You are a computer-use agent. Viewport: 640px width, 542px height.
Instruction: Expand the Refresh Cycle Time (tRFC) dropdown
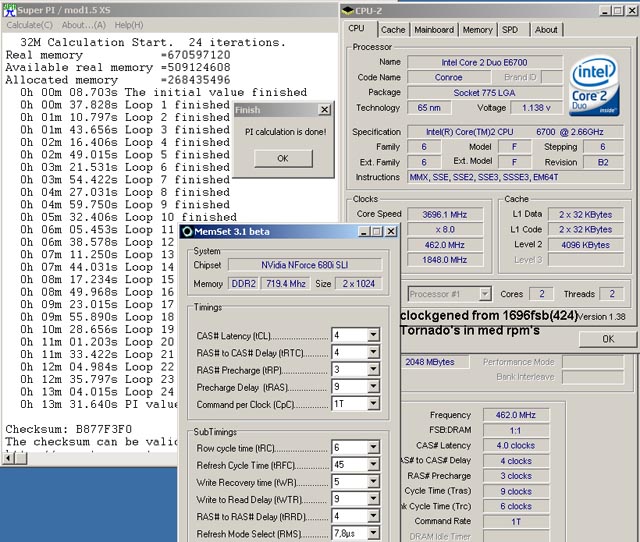tap(373, 464)
